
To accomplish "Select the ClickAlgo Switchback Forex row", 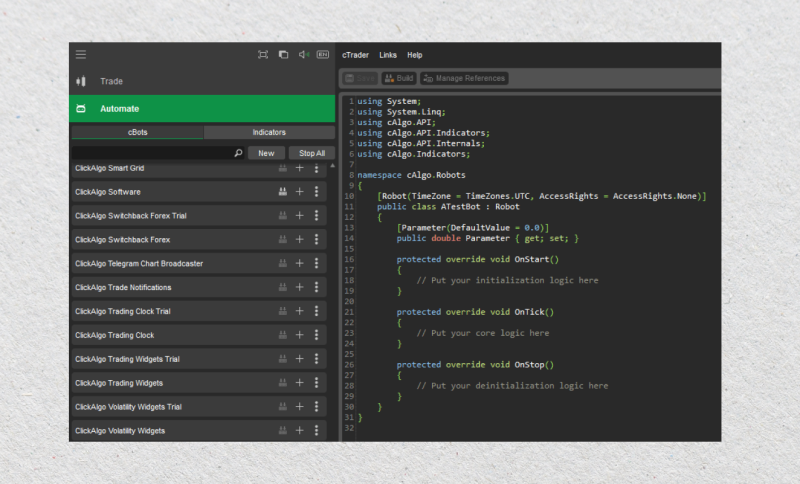I will (x=199, y=240).
